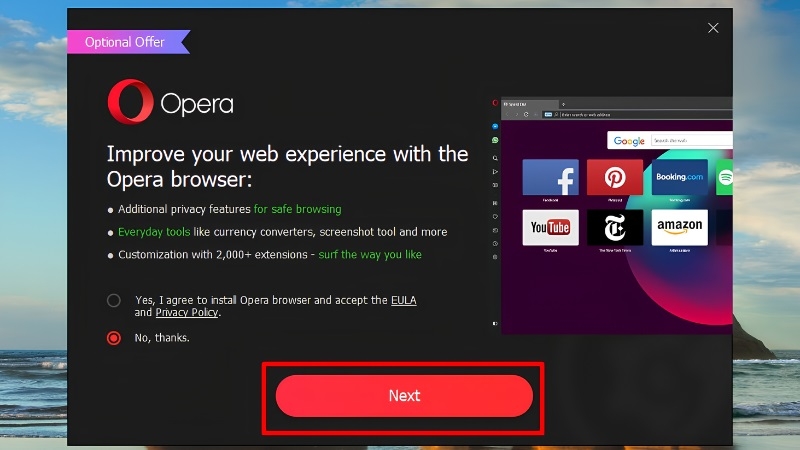Screen dimensions: 800x450
Task: Select the 'No, thanks' radio button
Action: (x=114, y=338)
